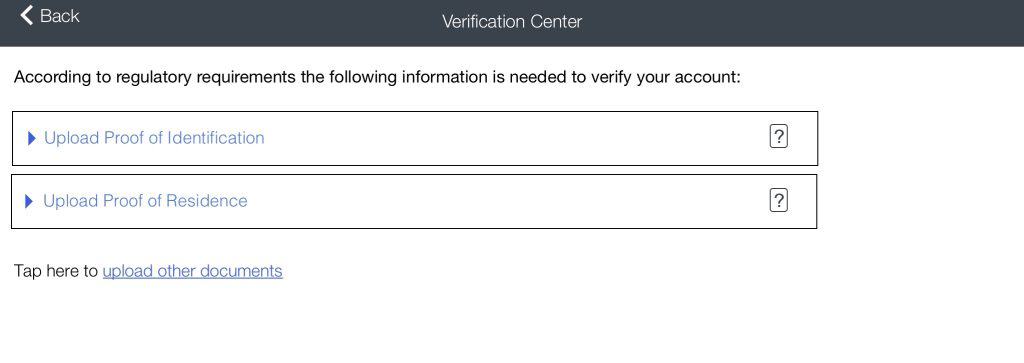Image resolution: width=1024 pixels, height=363 pixels.
Task: Open help for Proof of Identification
Action: click(778, 136)
